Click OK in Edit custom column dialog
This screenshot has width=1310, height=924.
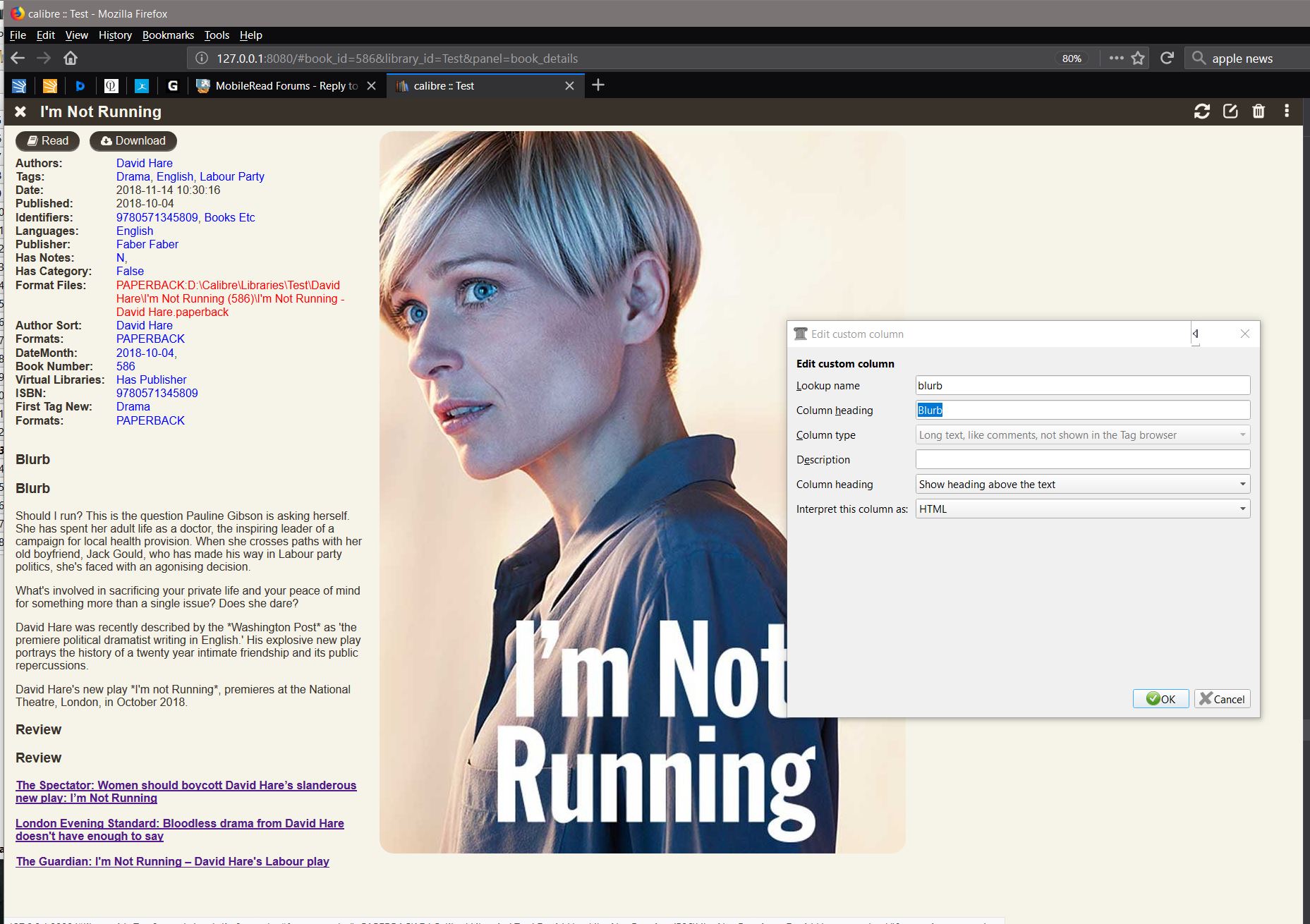point(1160,699)
